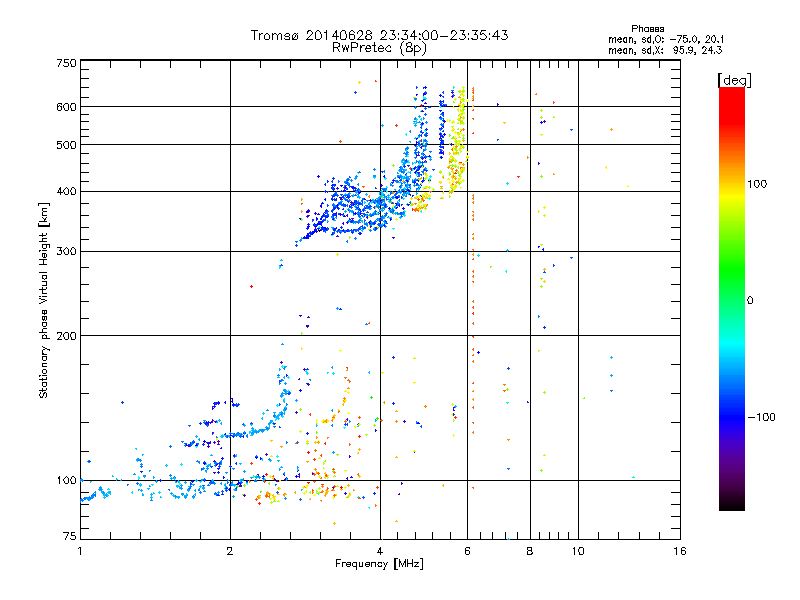
Task: Click the x-axis tick label '6'
Action: (467, 551)
